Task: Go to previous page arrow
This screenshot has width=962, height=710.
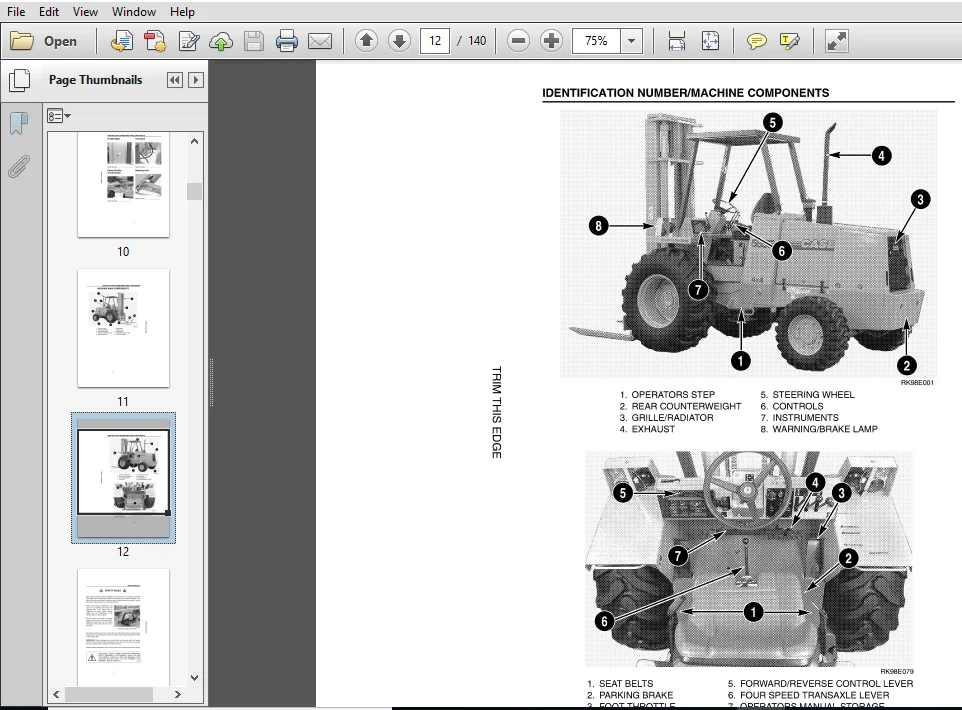Action: click(366, 41)
